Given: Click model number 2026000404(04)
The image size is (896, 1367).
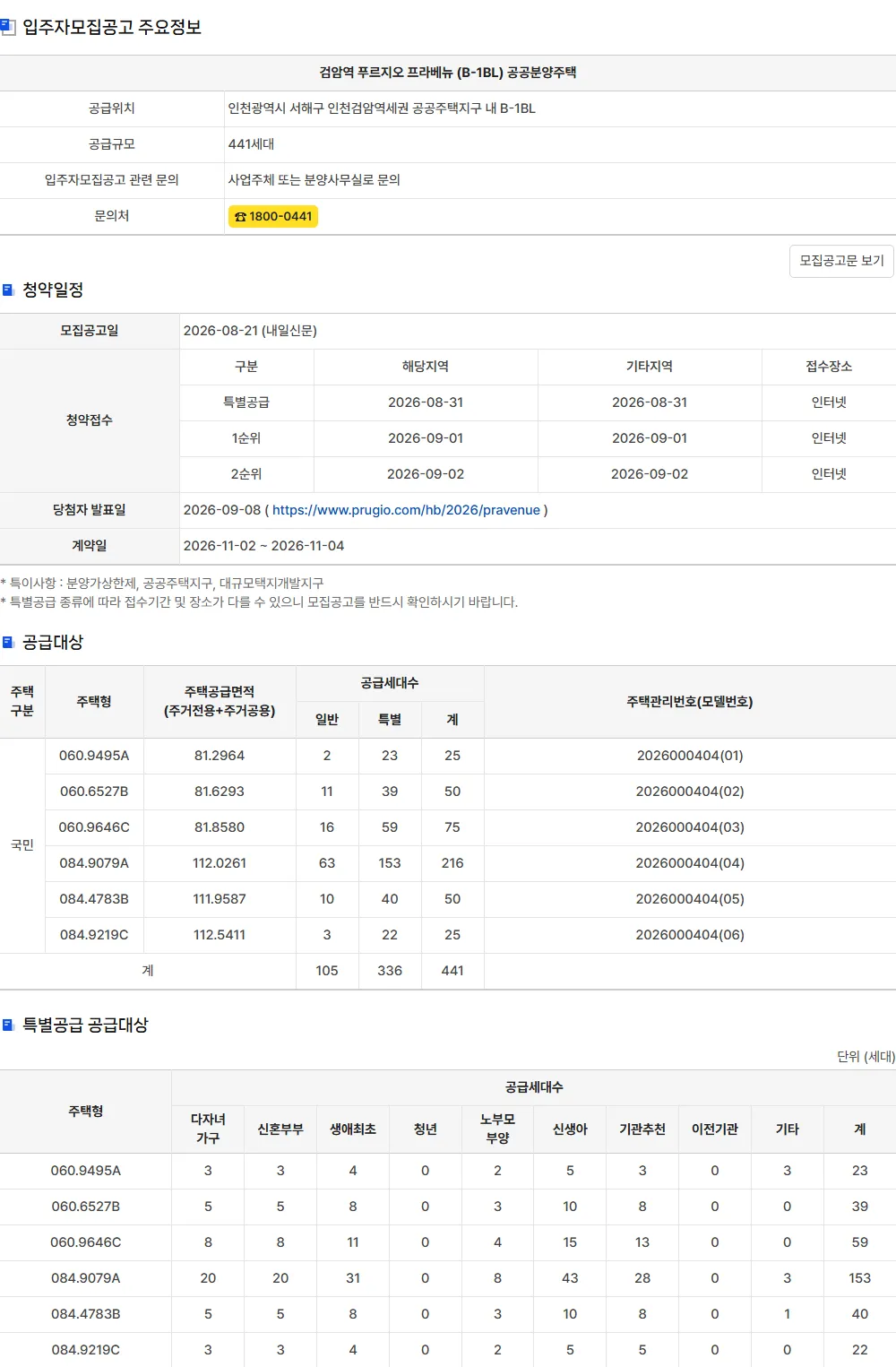Looking at the screenshot, I should pos(690,863).
